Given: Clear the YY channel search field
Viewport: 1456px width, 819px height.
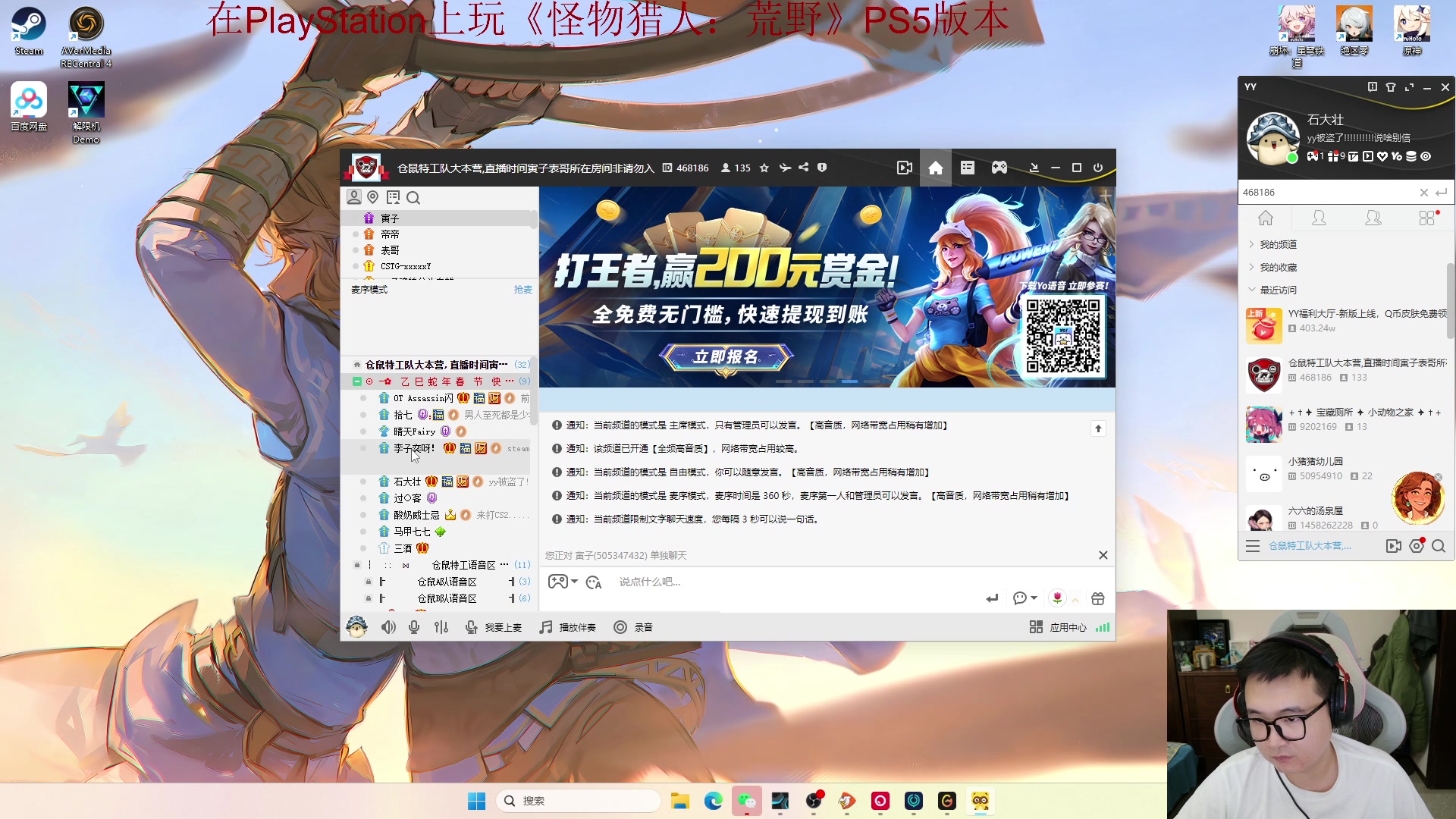Looking at the screenshot, I should 1424,193.
